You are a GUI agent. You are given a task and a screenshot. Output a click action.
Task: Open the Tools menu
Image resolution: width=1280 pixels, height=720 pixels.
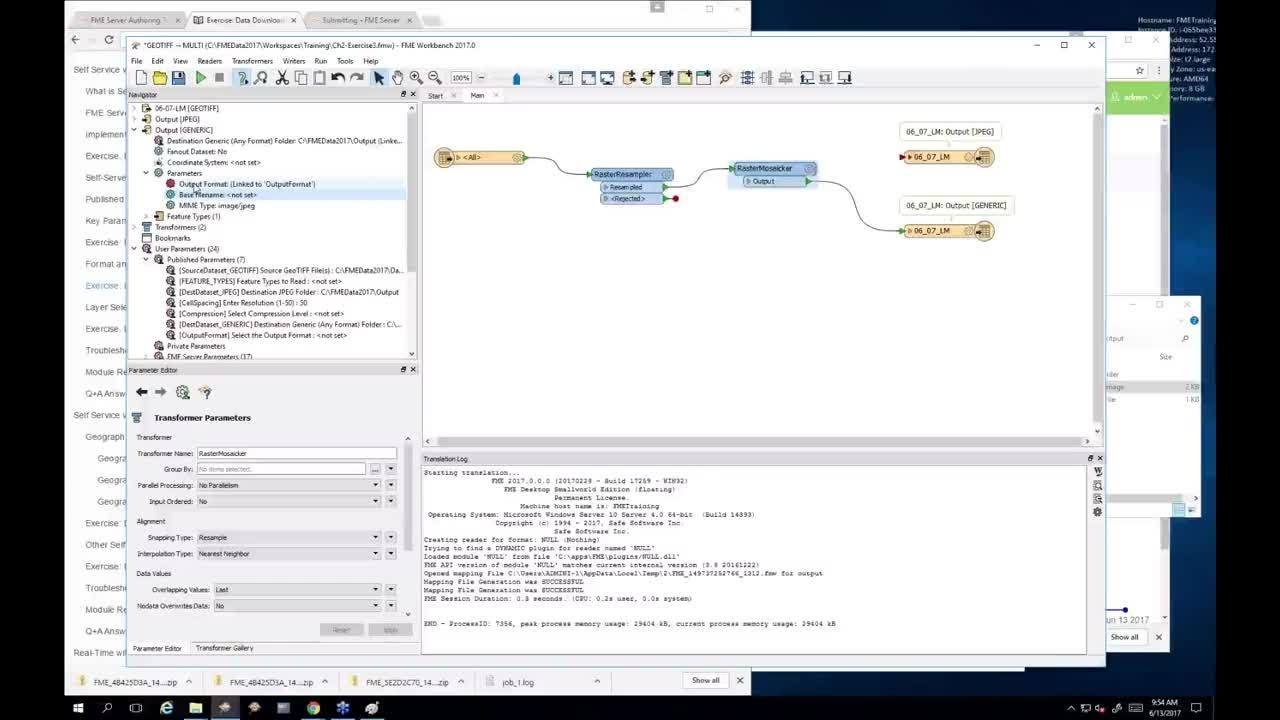point(345,61)
